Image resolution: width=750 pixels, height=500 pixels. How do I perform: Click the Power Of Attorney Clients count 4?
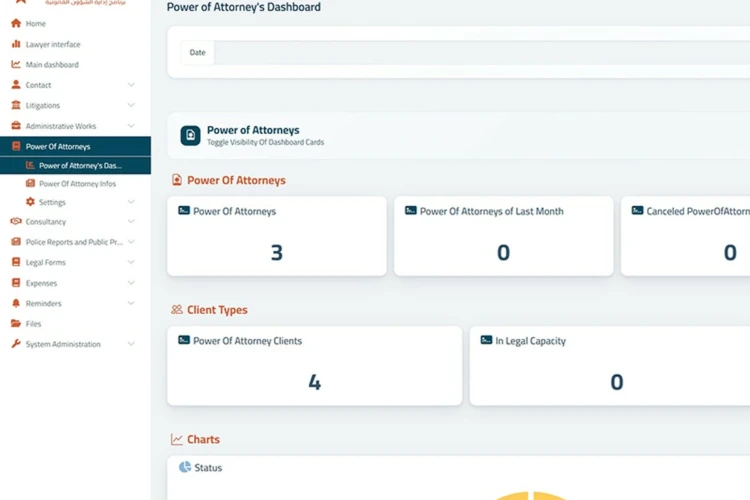click(x=314, y=382)
